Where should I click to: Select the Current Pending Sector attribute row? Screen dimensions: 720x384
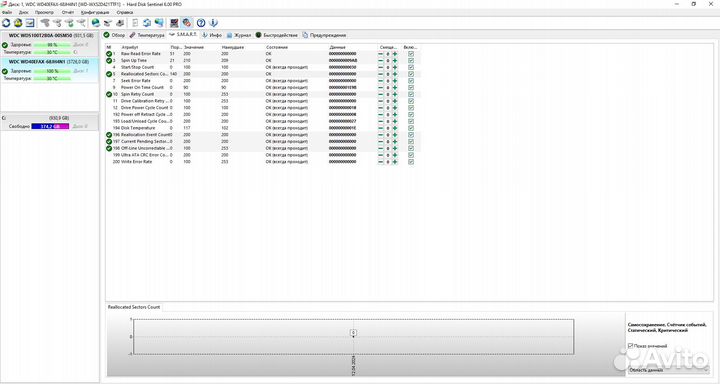pos(262,141)
